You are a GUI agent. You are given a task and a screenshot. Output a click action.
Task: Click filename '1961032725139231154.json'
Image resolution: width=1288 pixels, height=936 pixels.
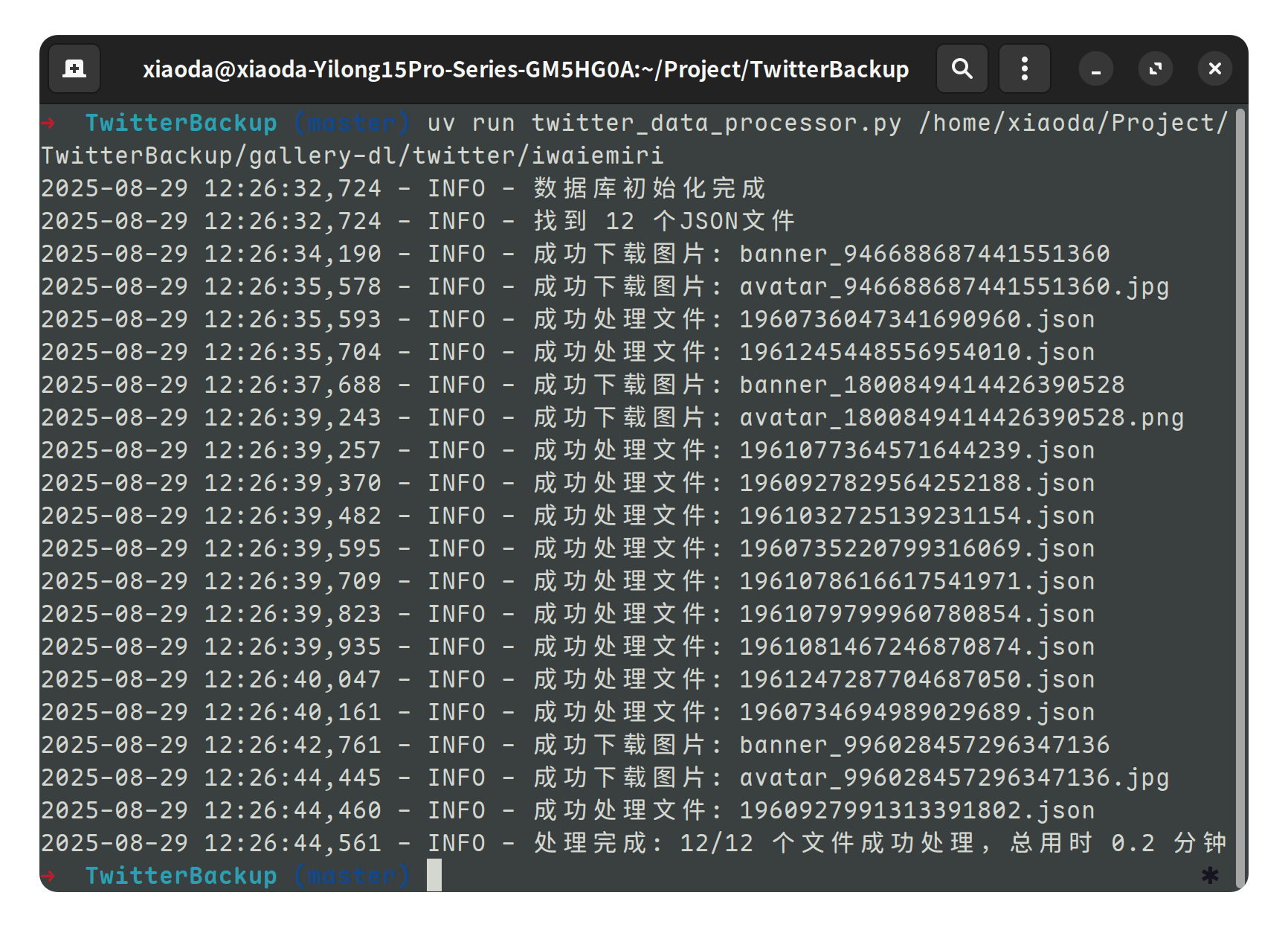pos(917,516)
